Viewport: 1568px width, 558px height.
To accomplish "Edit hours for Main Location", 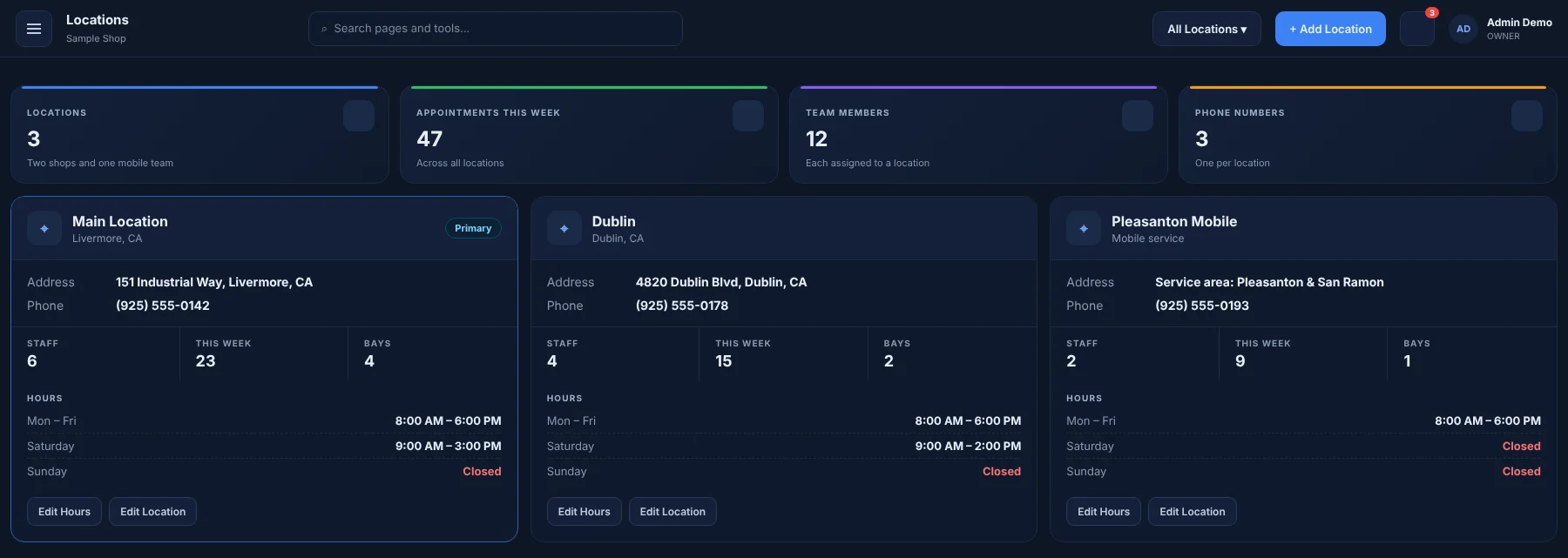I will [x=64, y=512].
